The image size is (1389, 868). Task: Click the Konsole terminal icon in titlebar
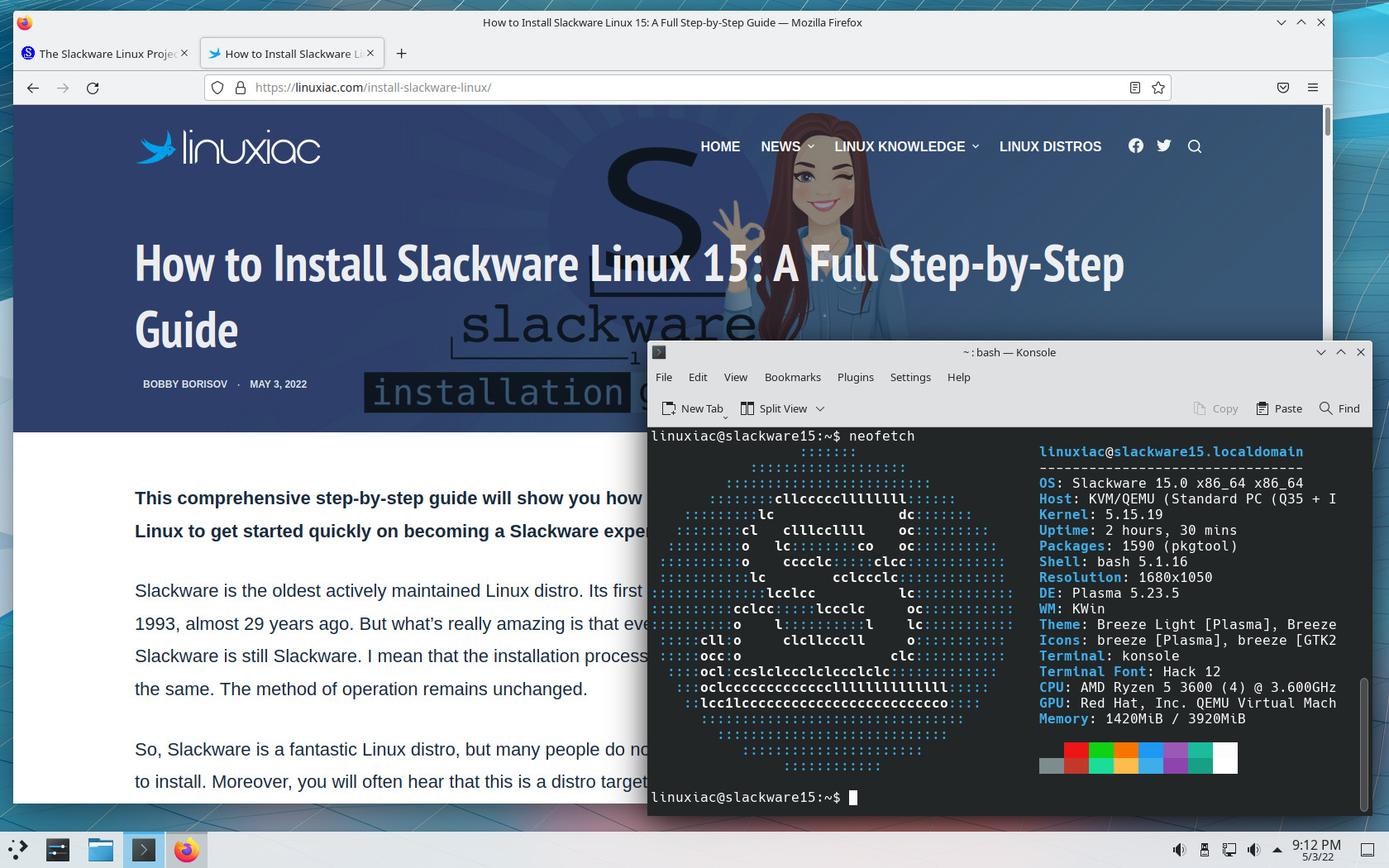pos(659,352)
